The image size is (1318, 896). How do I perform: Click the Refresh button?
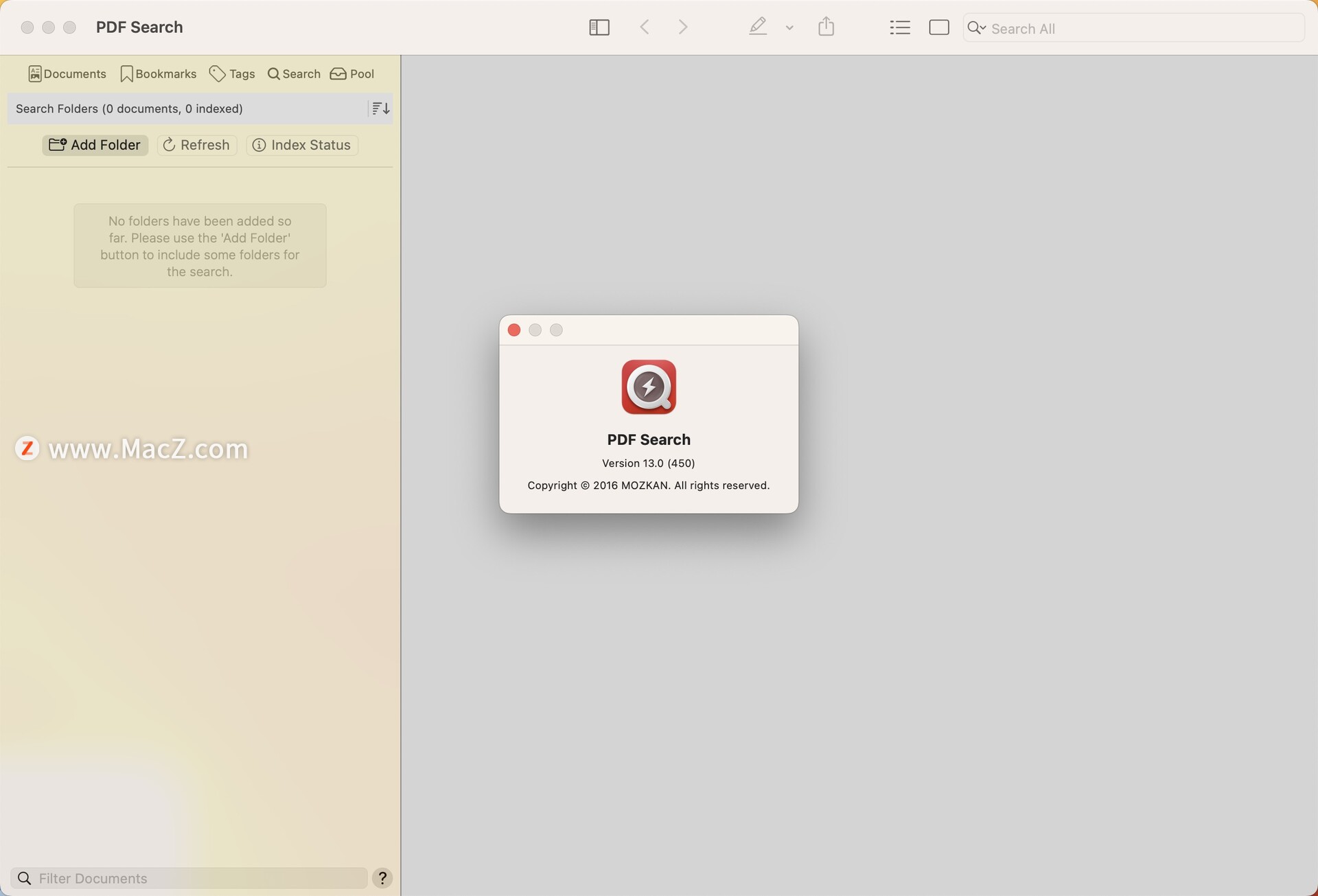196,145
